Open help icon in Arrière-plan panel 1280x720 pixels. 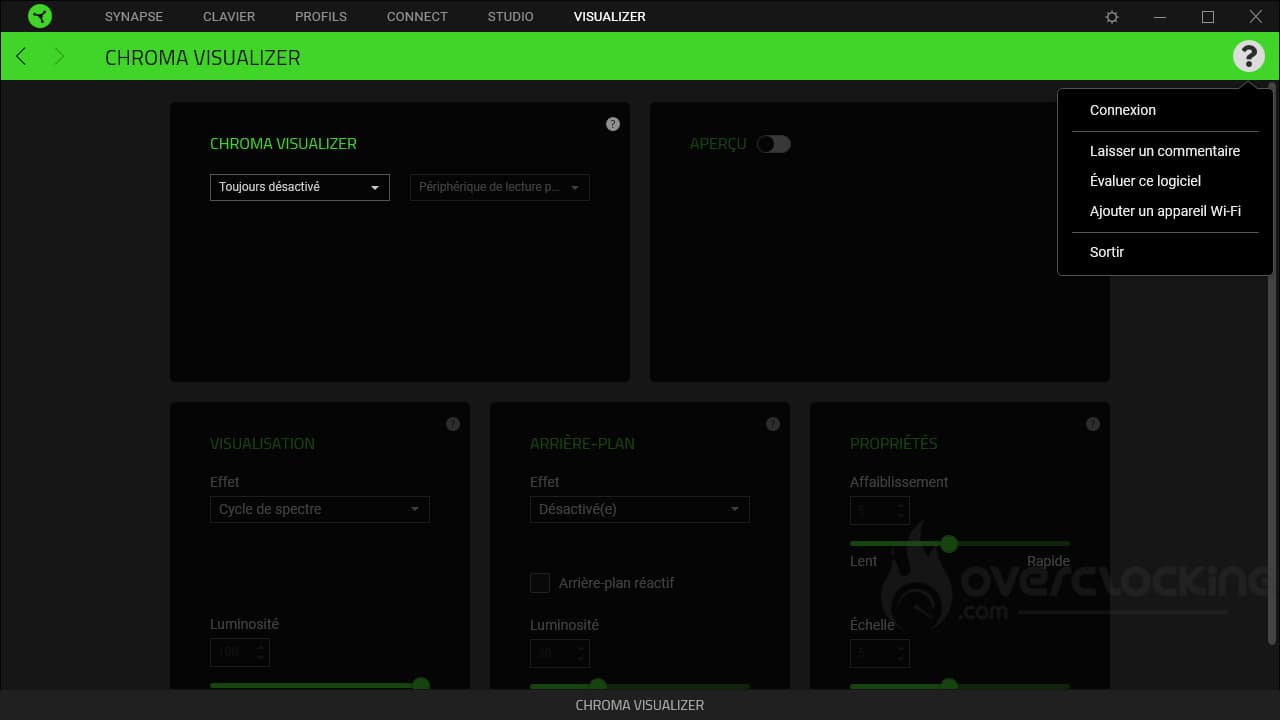(773, 424)
